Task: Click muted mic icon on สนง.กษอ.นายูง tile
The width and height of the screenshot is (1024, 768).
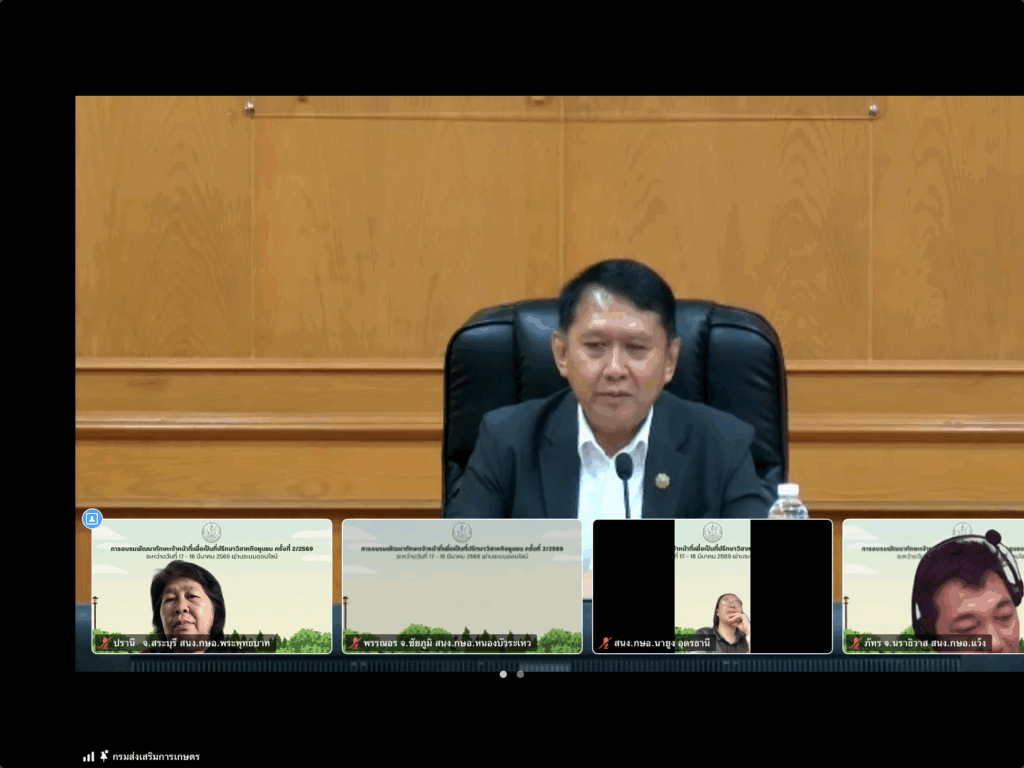Action: point(604,643)
